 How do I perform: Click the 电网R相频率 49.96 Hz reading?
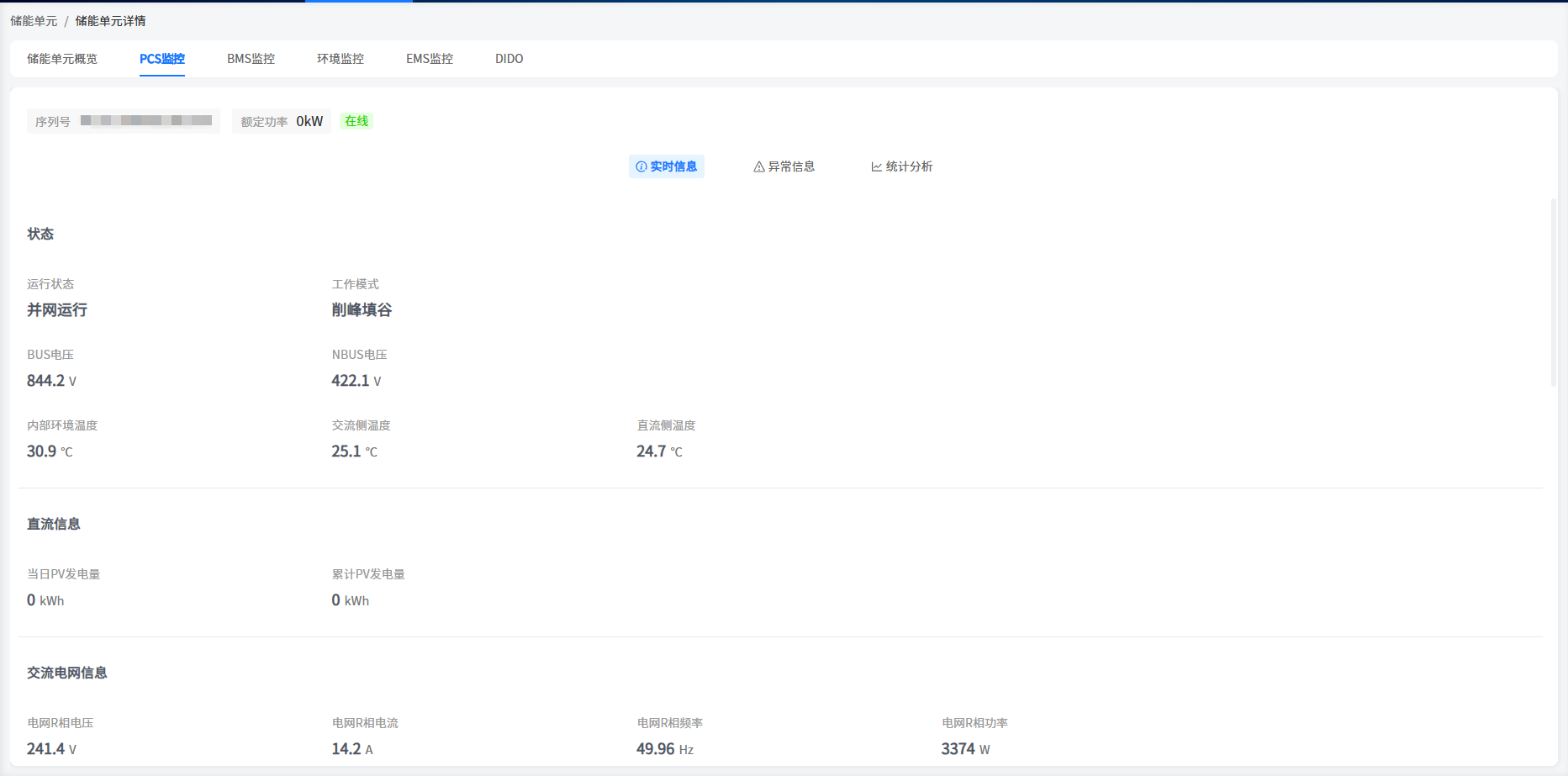point(664,749)
